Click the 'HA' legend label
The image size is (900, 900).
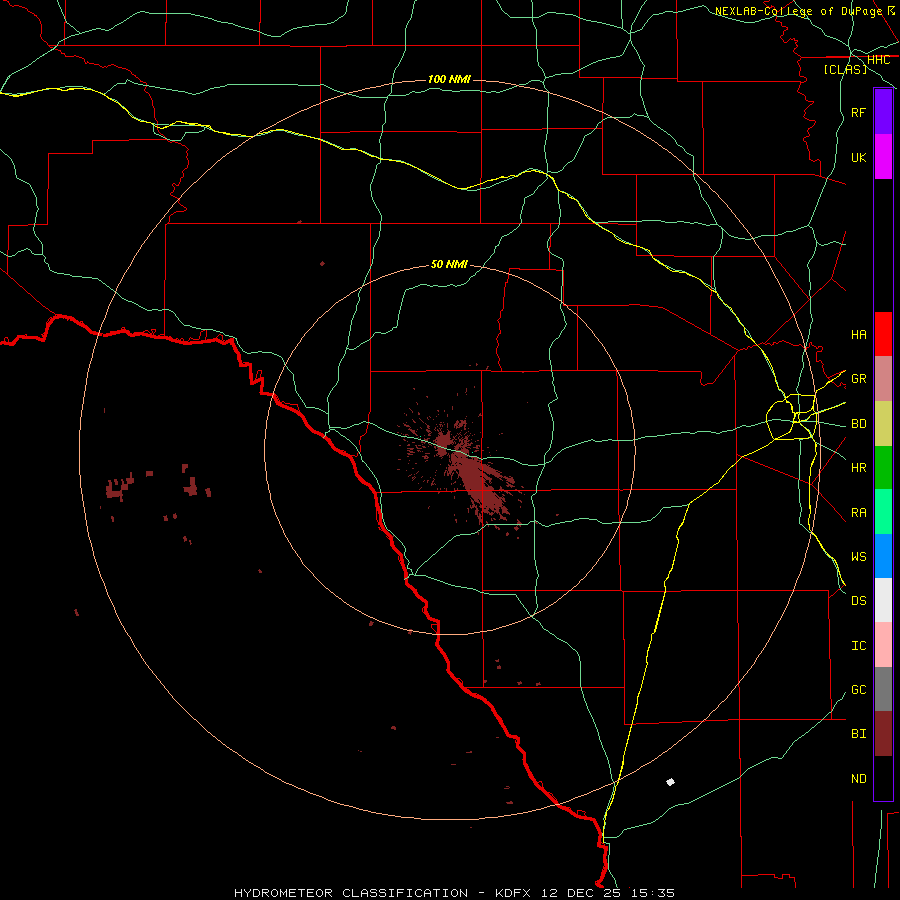(859, 335)
